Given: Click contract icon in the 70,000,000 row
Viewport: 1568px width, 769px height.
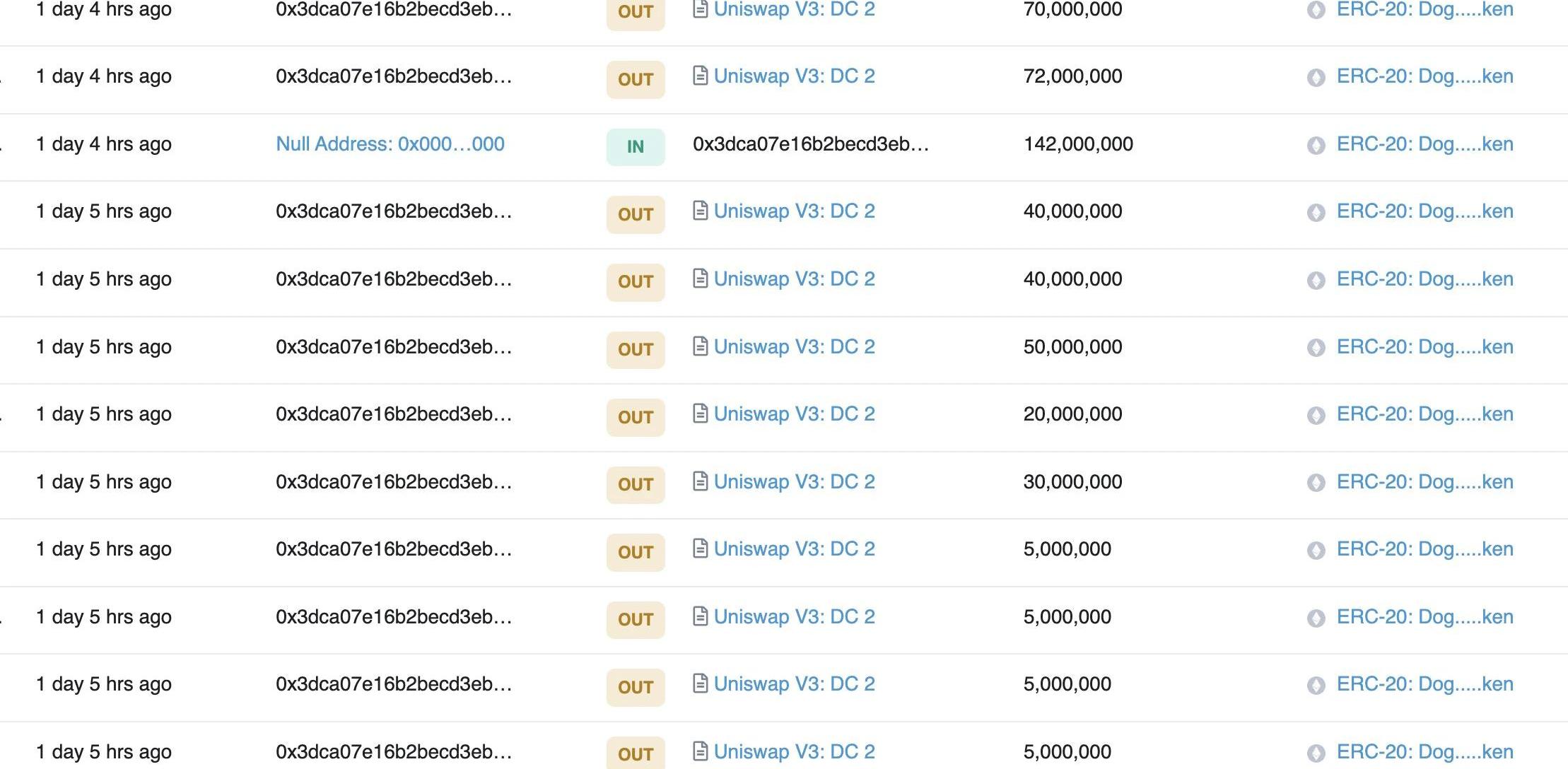Looking at the screenshot, I should pos(700,9).
